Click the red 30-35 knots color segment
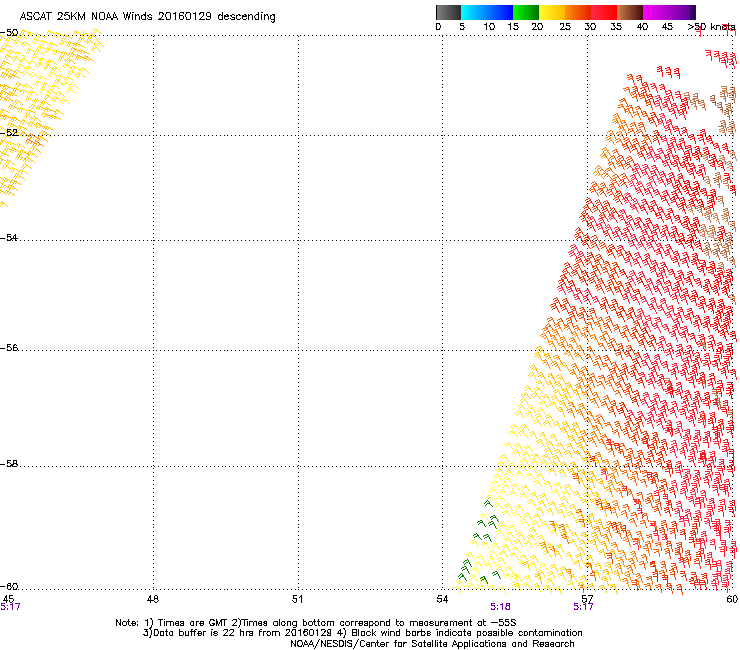The height and width of the screenshot is (650, 740). pos(604,12)
